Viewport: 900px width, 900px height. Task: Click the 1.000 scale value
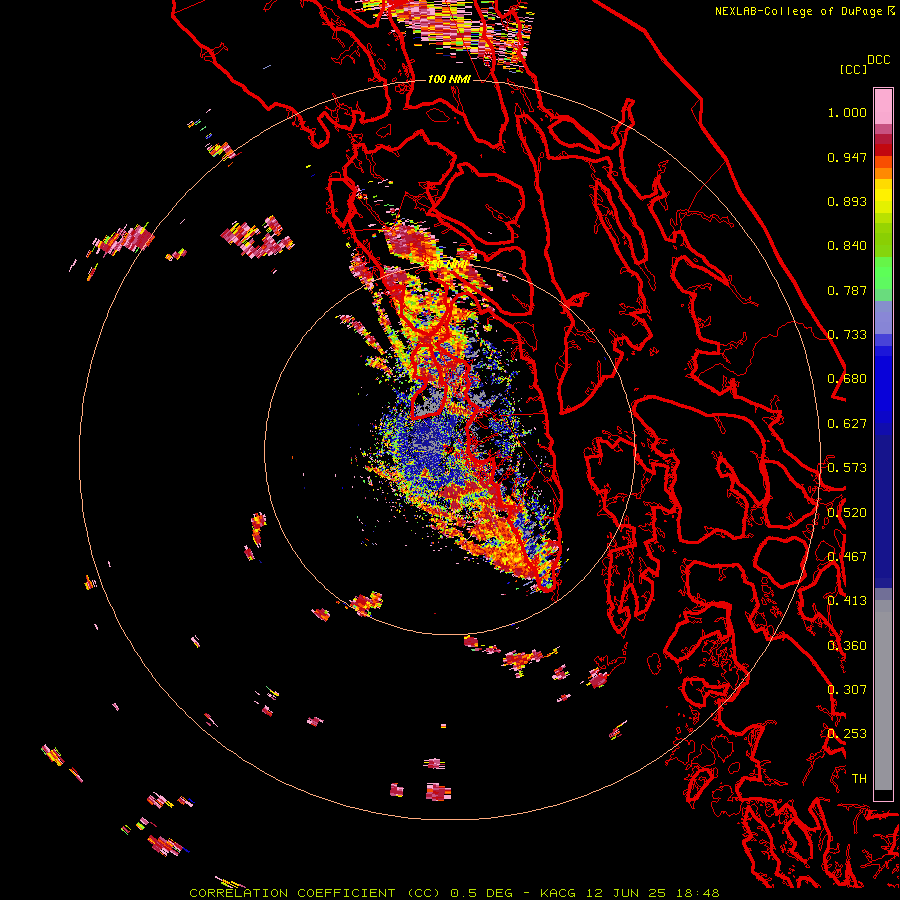click(847, 112)
